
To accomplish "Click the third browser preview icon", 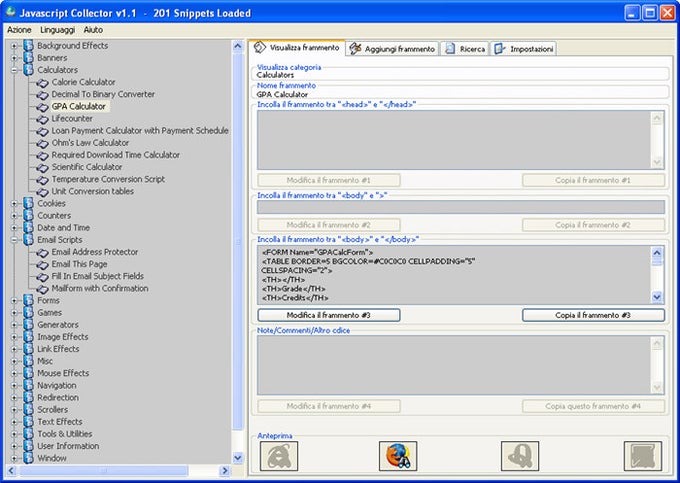I will point(520,456).
